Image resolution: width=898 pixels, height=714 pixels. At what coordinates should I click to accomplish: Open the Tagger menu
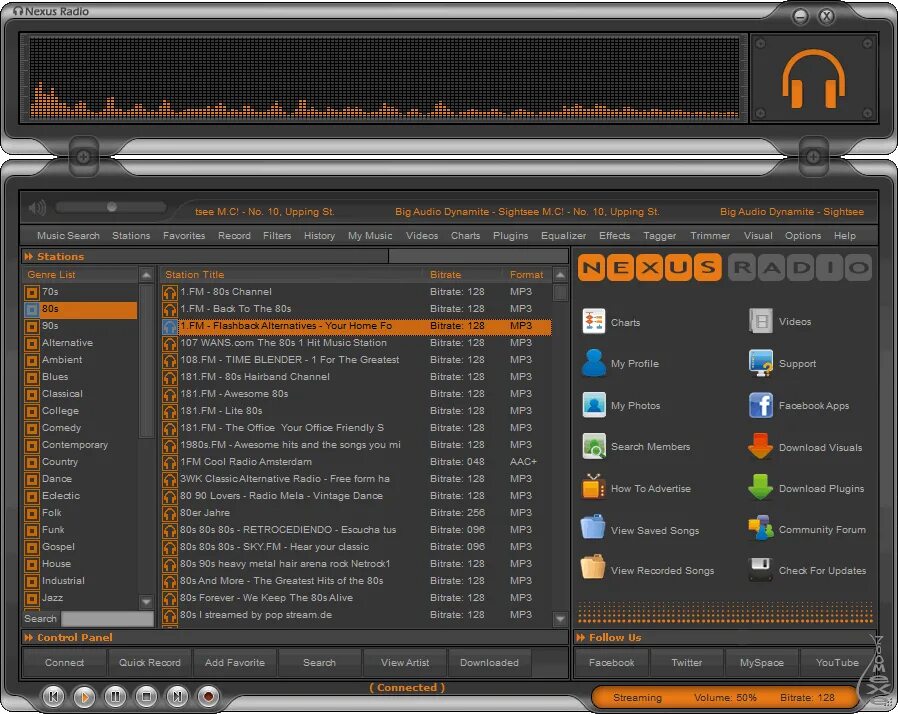coord(660,235)
